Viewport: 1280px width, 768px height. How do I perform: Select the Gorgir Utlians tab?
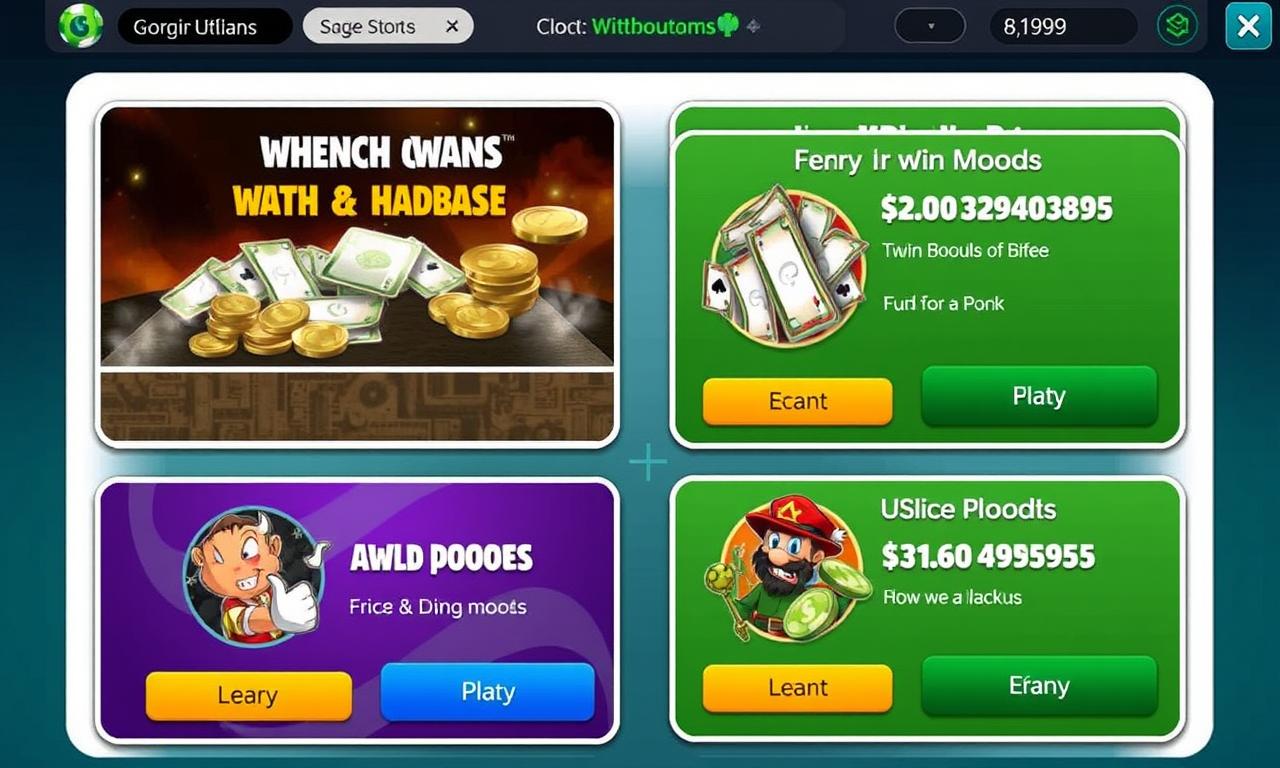205,27
